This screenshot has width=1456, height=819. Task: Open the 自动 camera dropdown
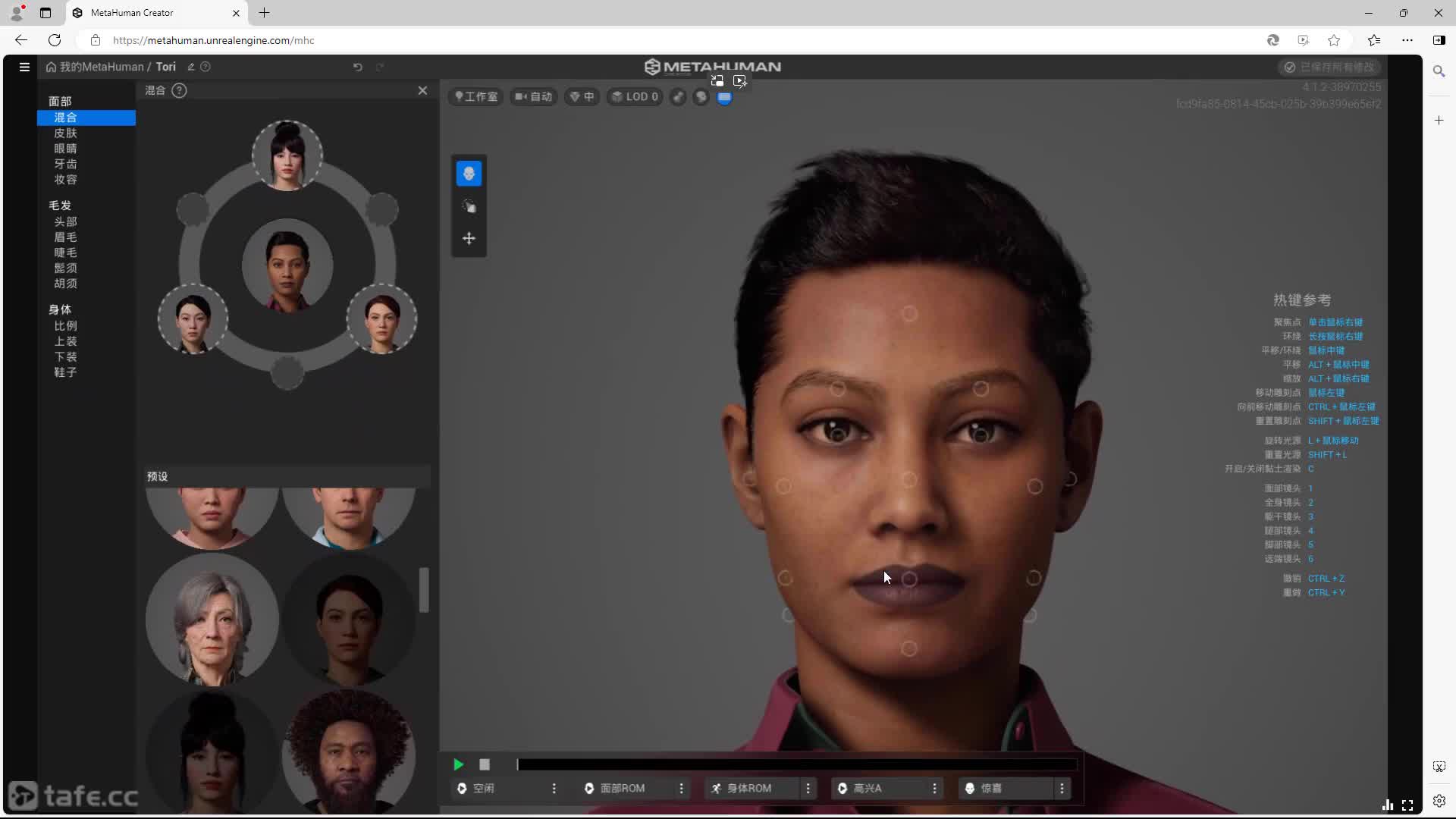[534, 97]
